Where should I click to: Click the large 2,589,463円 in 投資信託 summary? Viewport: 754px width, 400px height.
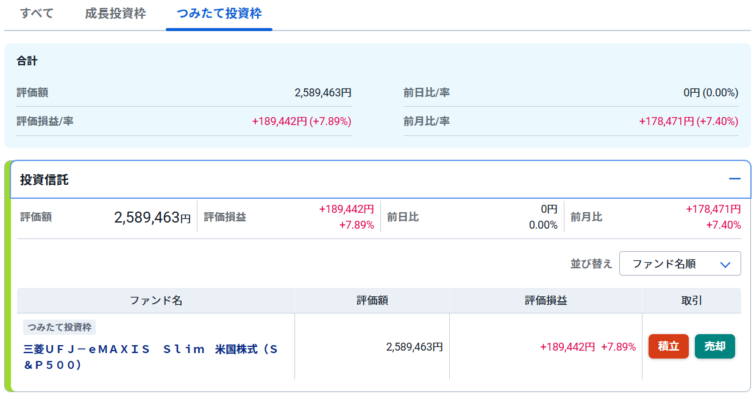152,217
